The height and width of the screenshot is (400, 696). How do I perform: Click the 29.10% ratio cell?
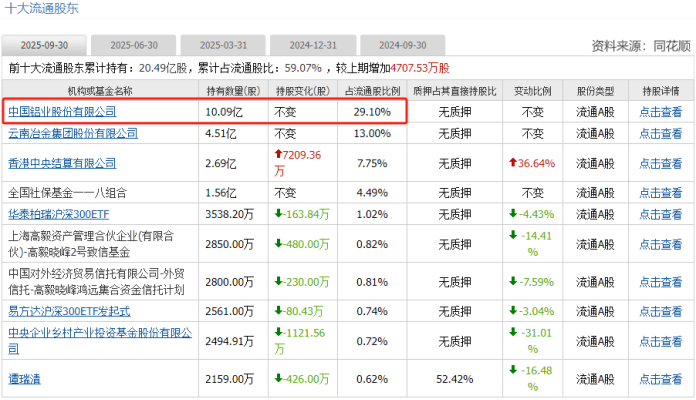pos(372,112)
